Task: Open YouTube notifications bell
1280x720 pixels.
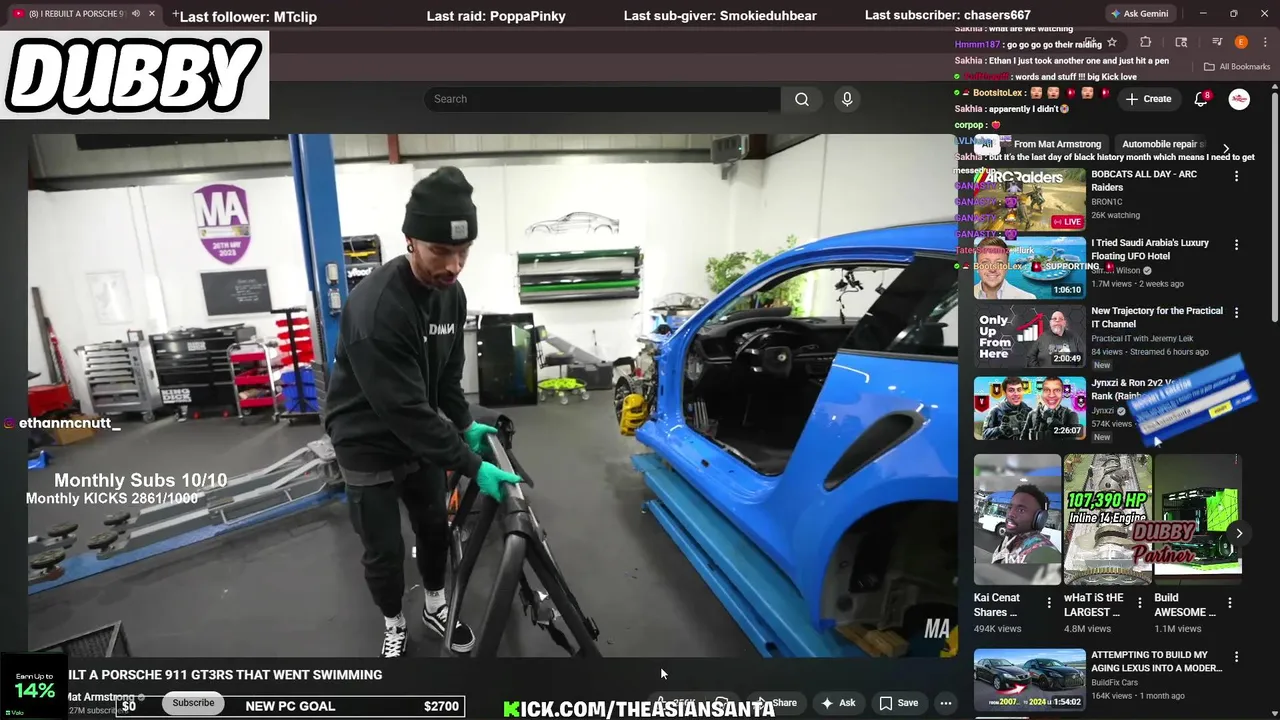Action: tap(1201, 99)
